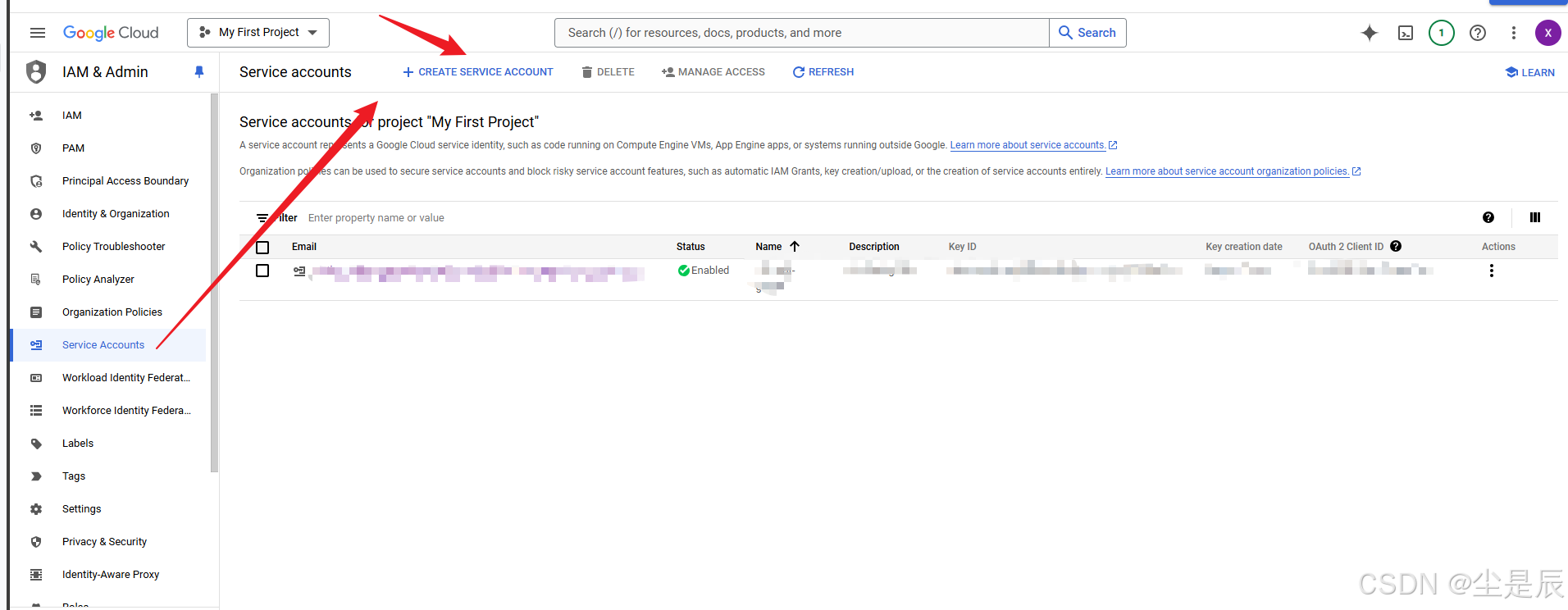Click the Labels tag icon
Screen dimensions: 1568x610
click(36, 444)
